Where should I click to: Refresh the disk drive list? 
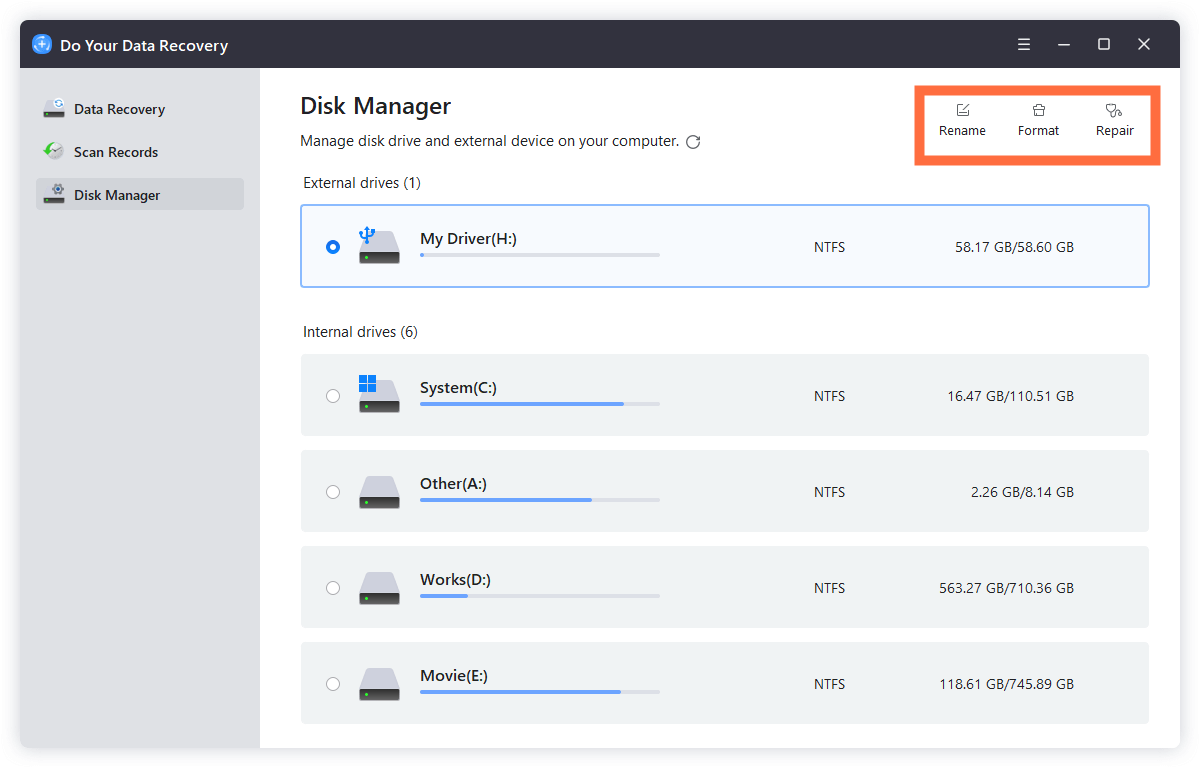(x=694, y=142)
